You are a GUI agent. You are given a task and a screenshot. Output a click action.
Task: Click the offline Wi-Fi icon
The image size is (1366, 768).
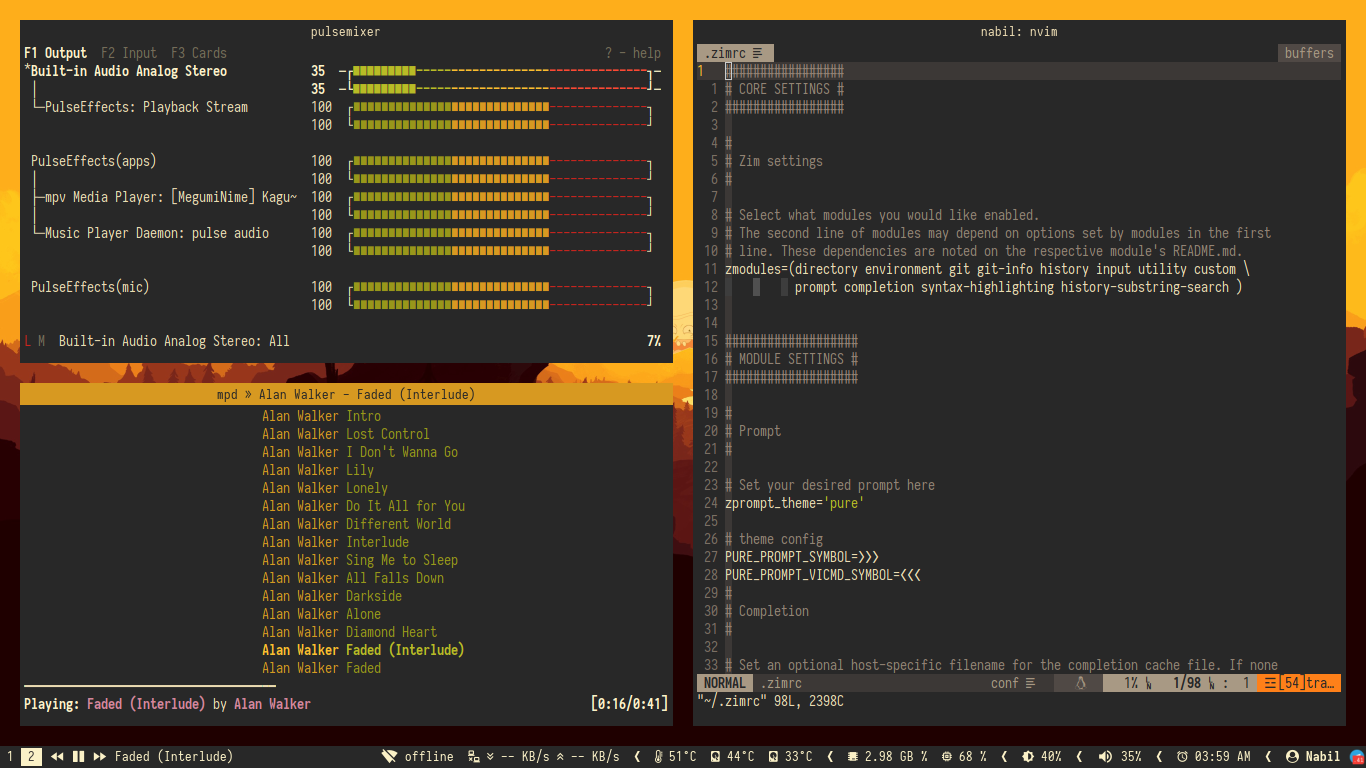390,757
